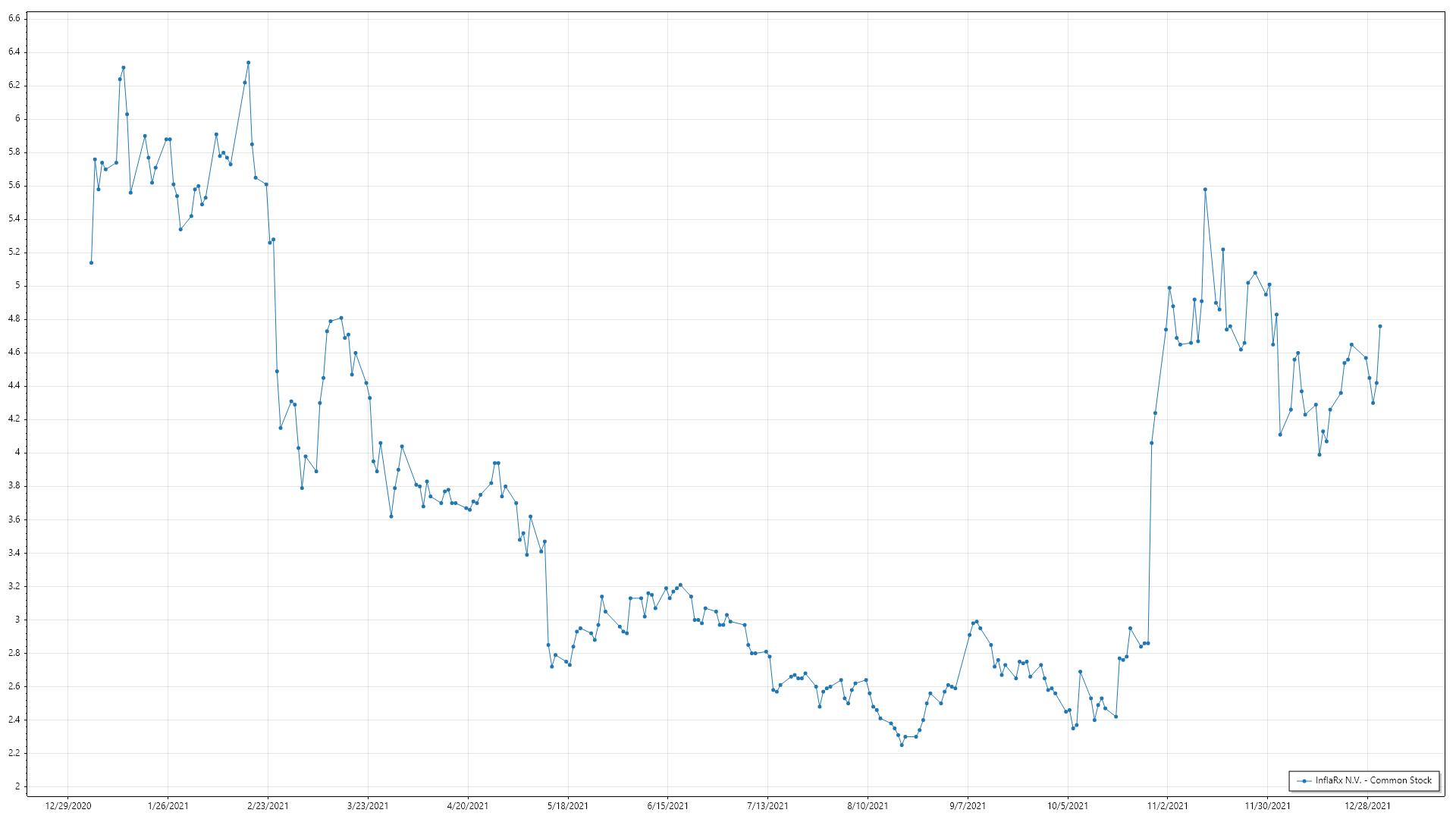Click the November spike data point at 5.58

[x=1205, y=190]
